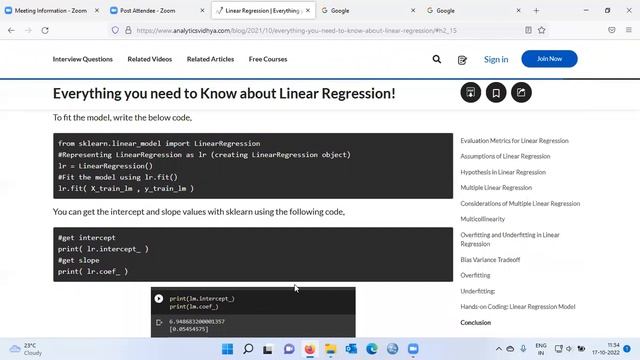This screenshot has width=640, height=360.
Task: Click the site search magnifier icon
Action: coord(437,60)
